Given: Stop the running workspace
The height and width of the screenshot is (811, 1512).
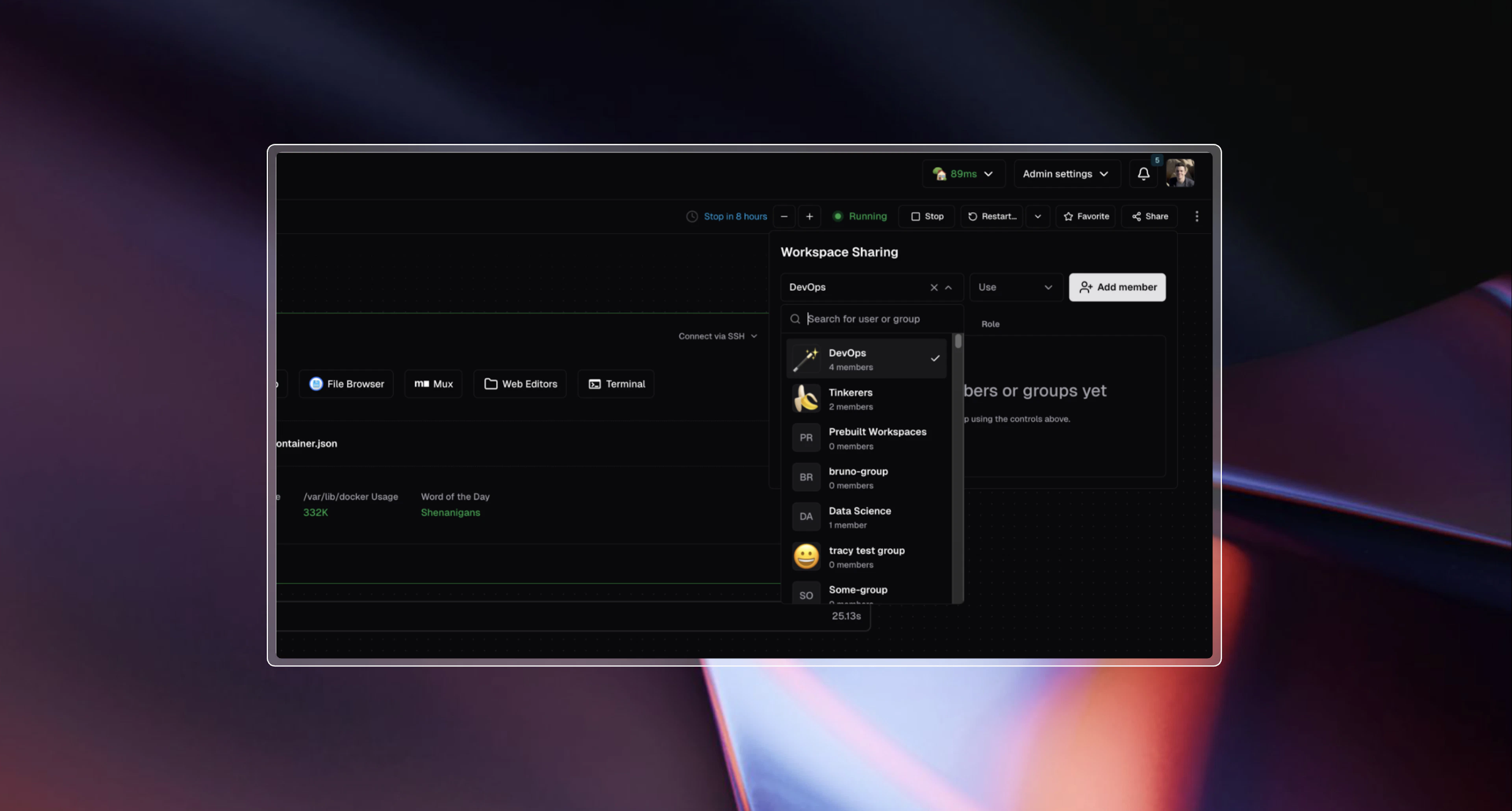Looking at the screenshot, I should (x=927, y=217).
